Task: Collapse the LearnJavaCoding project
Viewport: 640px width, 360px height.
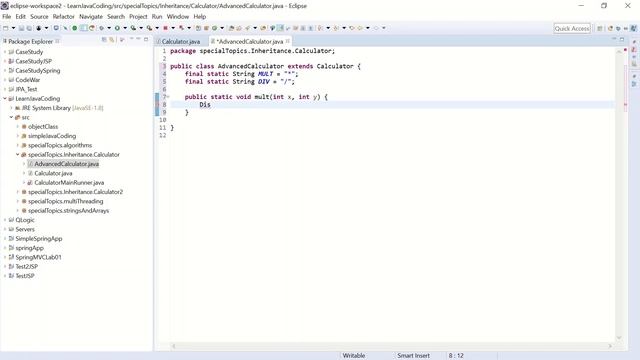Action: (4, 99)
